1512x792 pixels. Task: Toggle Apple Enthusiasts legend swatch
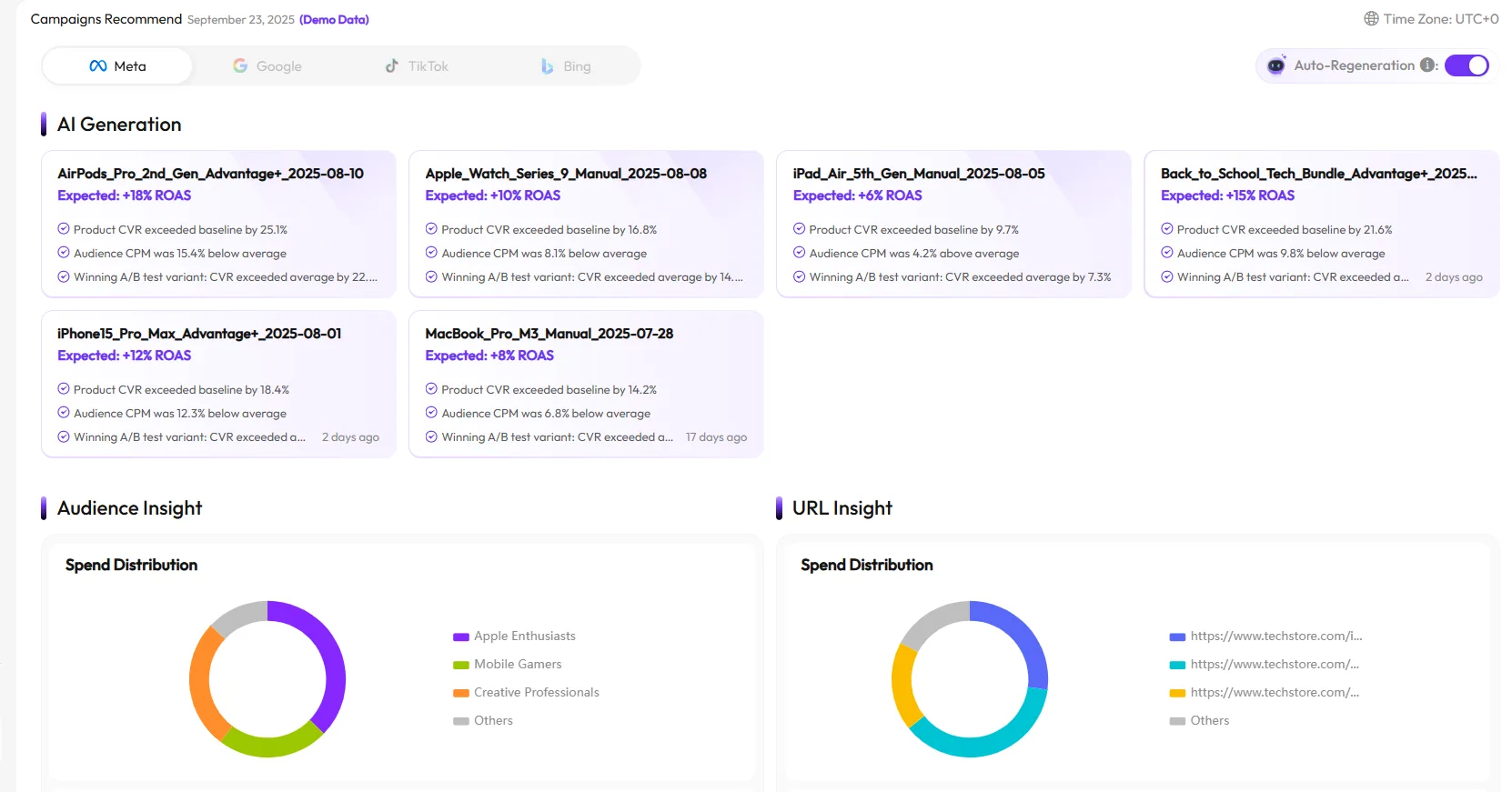[x=461, y=637]
